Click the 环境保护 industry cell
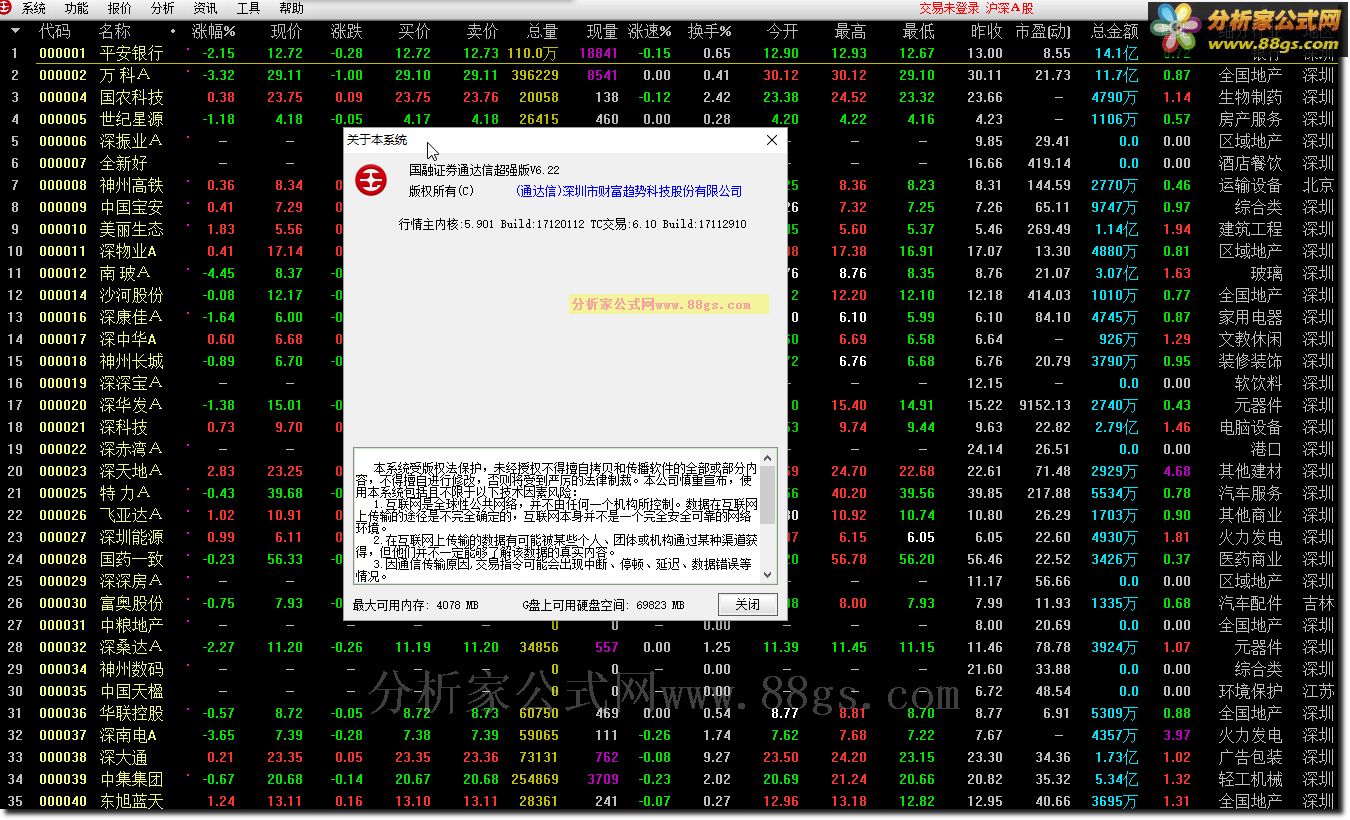Image resolution: width=1350 pixels, height=820 pixels. point(1250,691)
